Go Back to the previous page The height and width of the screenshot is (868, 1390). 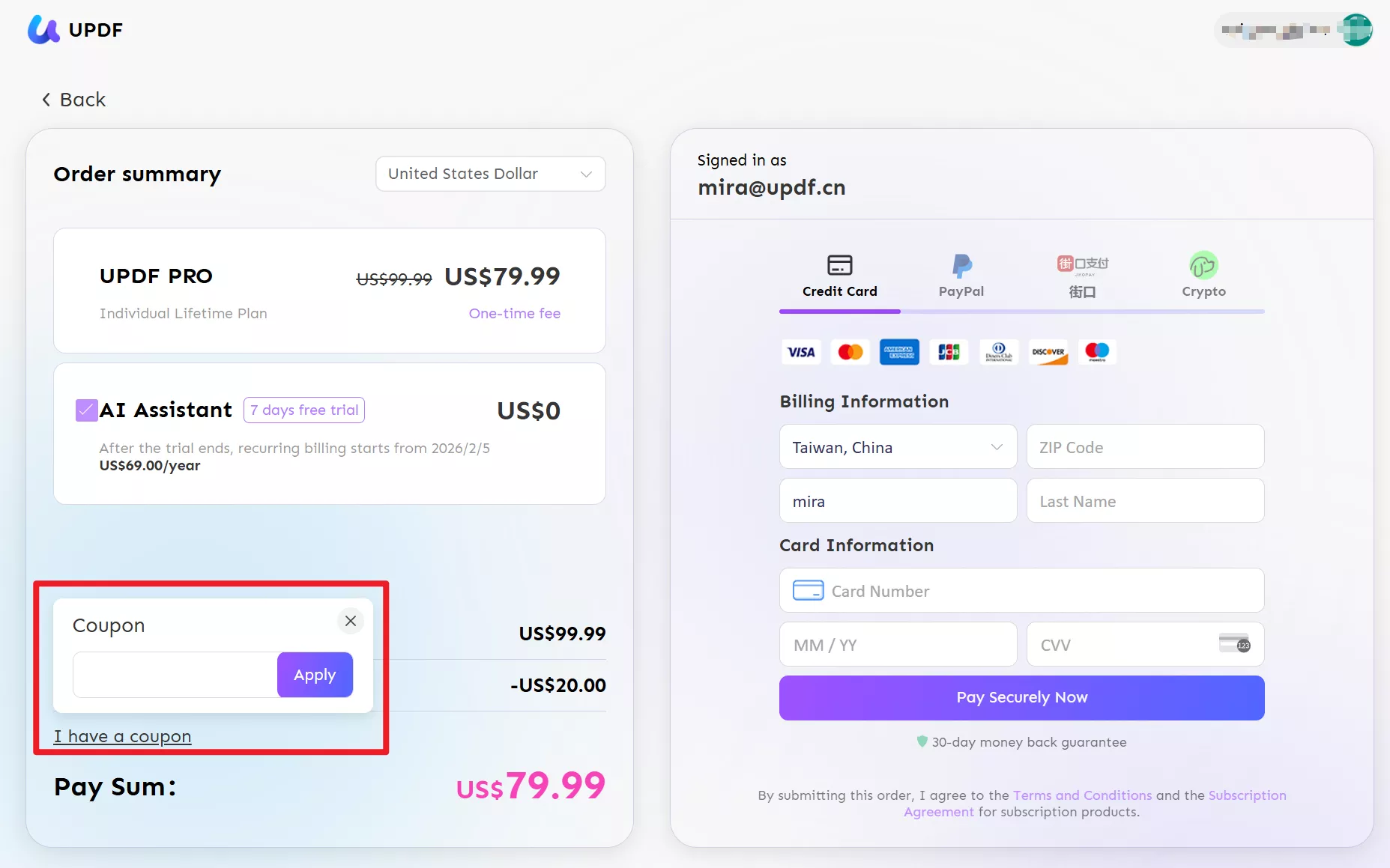tap(73, 99)
